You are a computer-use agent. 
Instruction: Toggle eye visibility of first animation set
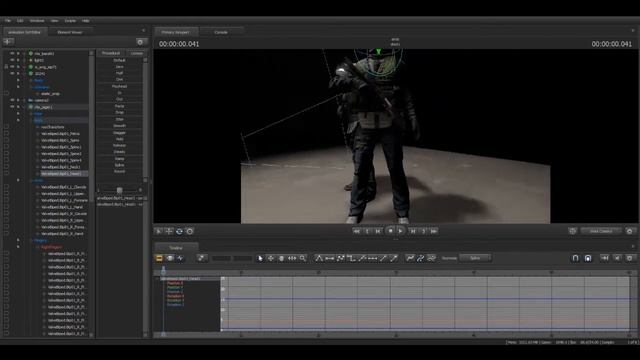point(12,53)
